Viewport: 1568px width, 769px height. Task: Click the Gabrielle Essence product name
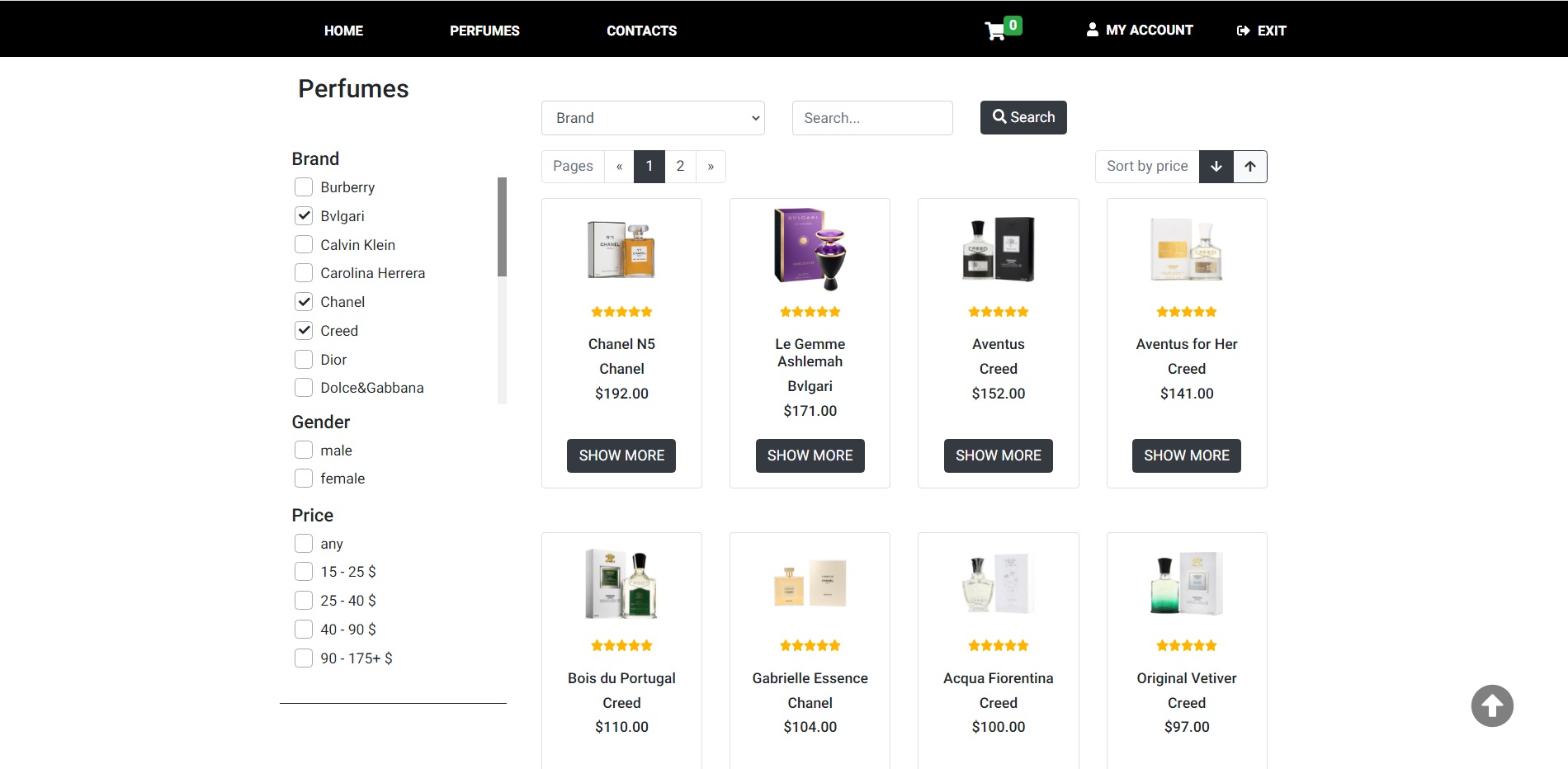[810, 678]
